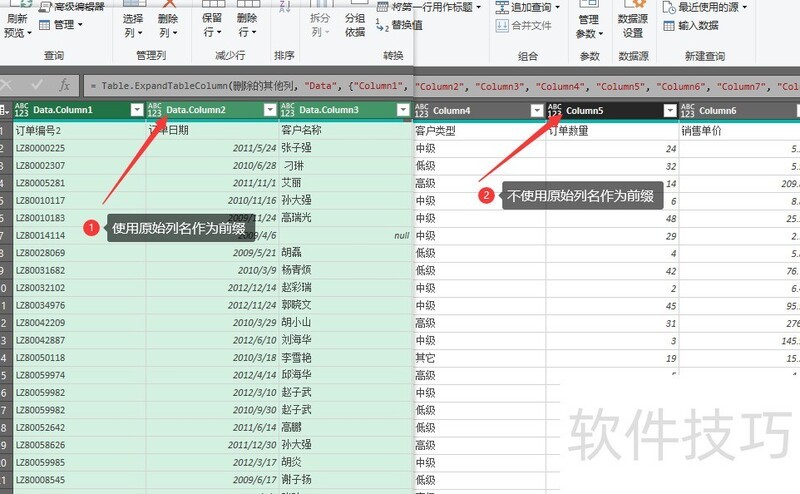Click the fx function icon
Image resolution: width=800 pixels, height=494 pixels.
point(64,85)
